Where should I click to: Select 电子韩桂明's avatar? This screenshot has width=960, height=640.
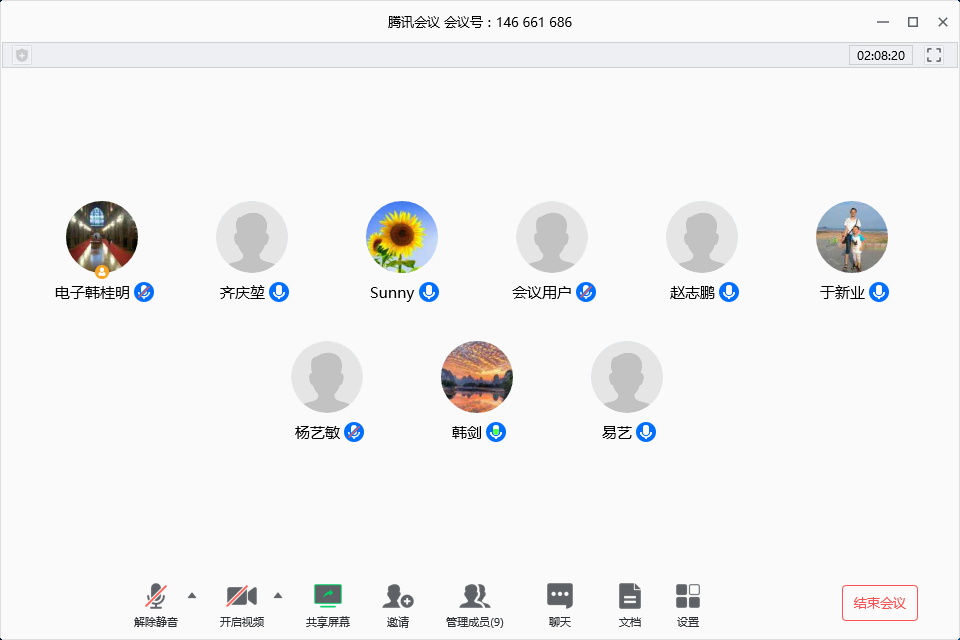click(102, 237)
